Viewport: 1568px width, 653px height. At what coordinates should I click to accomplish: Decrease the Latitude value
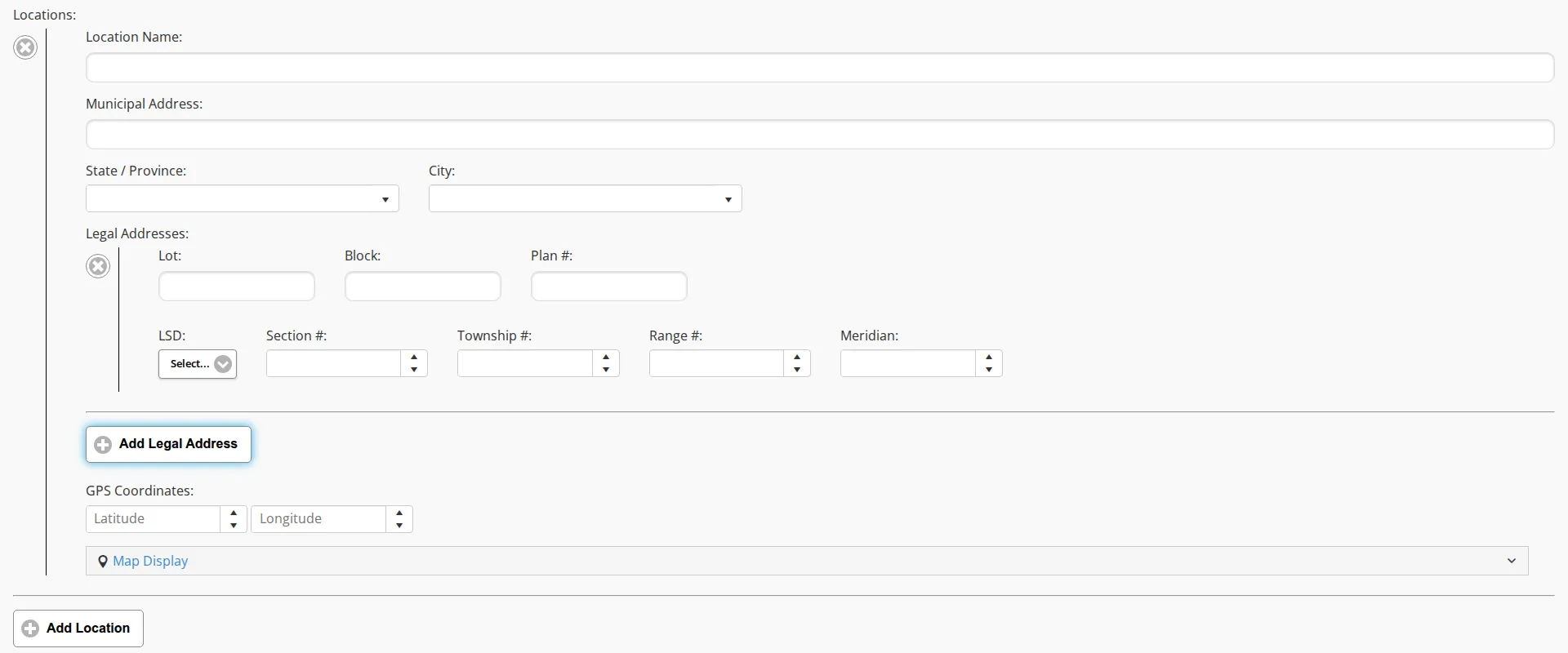[x=234, y=526]
